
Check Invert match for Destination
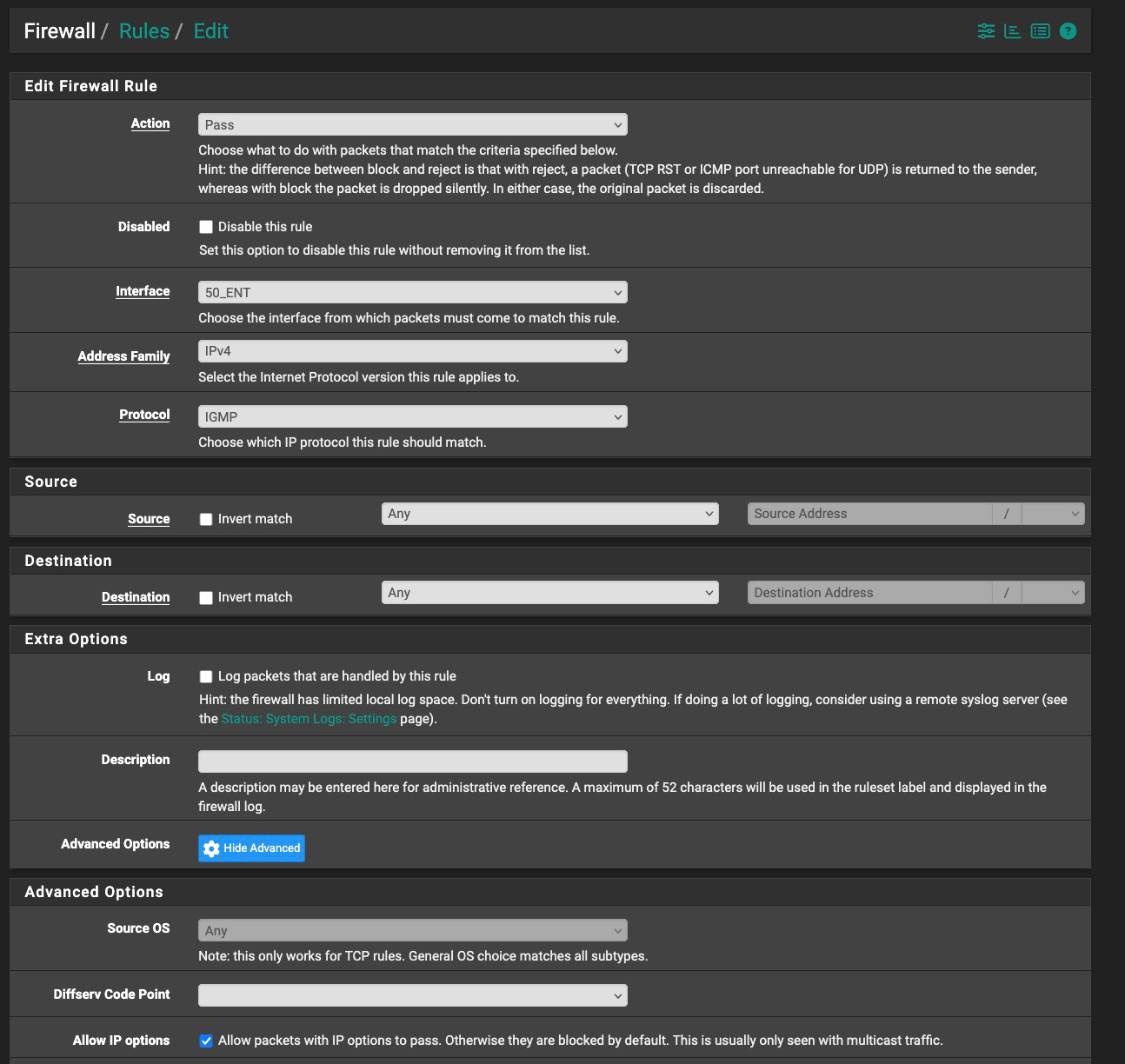click(x=205, y=597)
